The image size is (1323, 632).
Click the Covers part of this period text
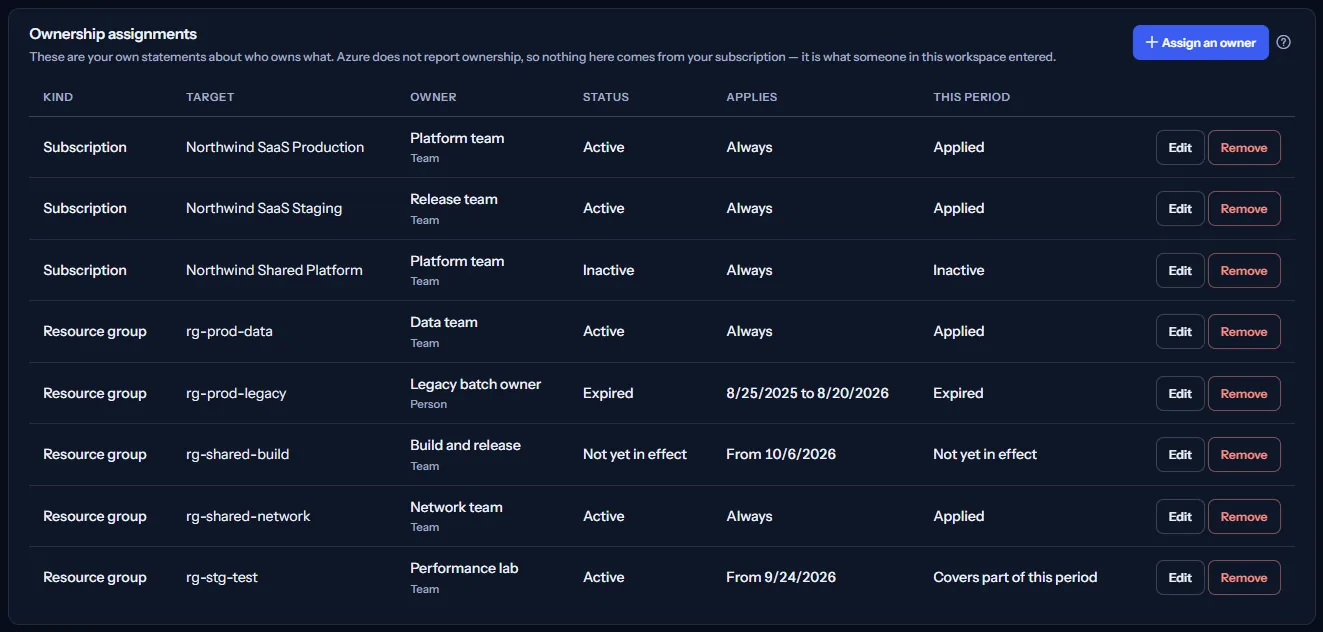(1015, 577)
